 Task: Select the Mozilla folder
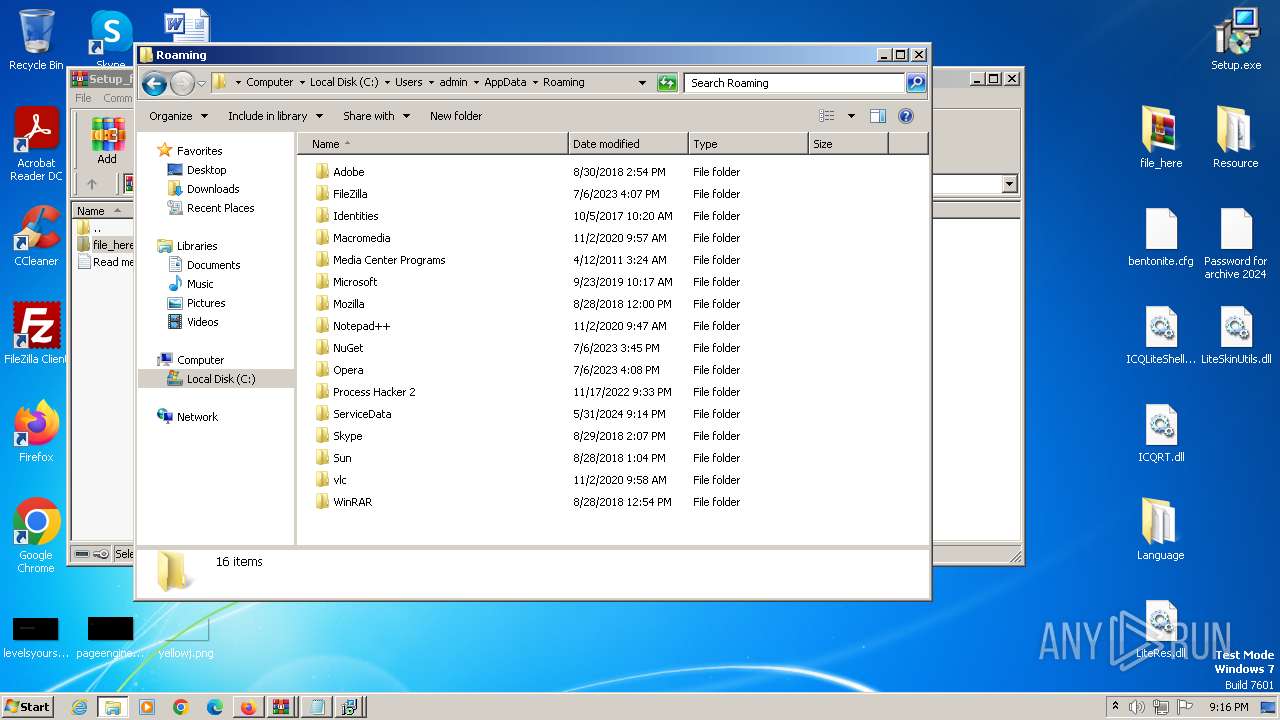(x=348, y=304)
